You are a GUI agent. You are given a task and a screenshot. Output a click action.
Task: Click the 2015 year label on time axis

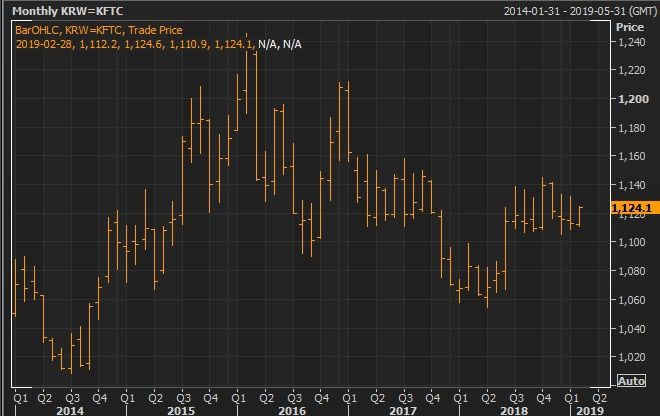click(181, 411)
